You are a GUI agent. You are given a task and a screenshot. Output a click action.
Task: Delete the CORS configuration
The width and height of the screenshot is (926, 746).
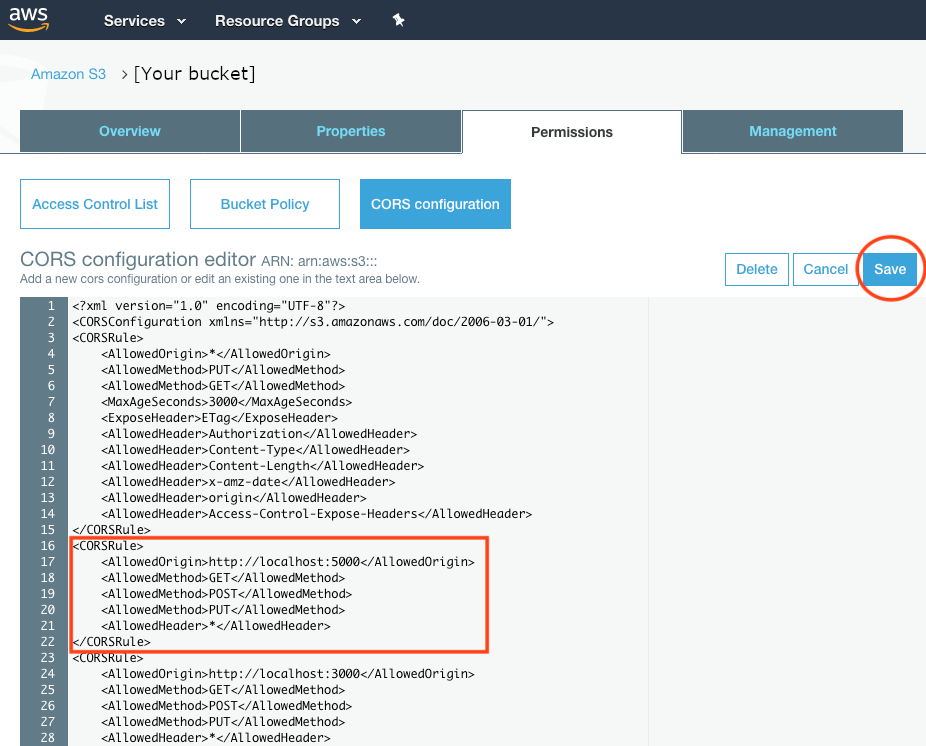(x=756, y=269)
